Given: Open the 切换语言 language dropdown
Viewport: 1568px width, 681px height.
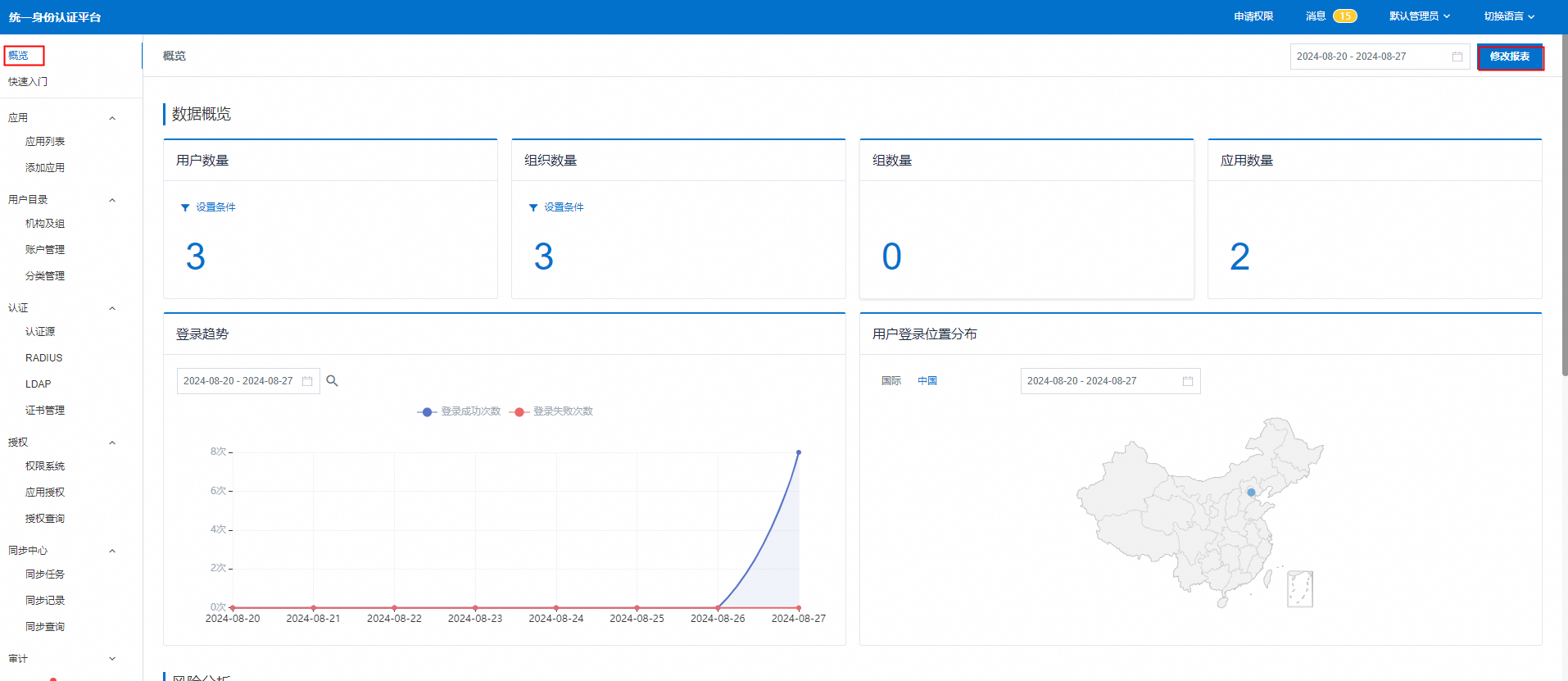Looking at the screenshot, I should tap(1509, 16).
